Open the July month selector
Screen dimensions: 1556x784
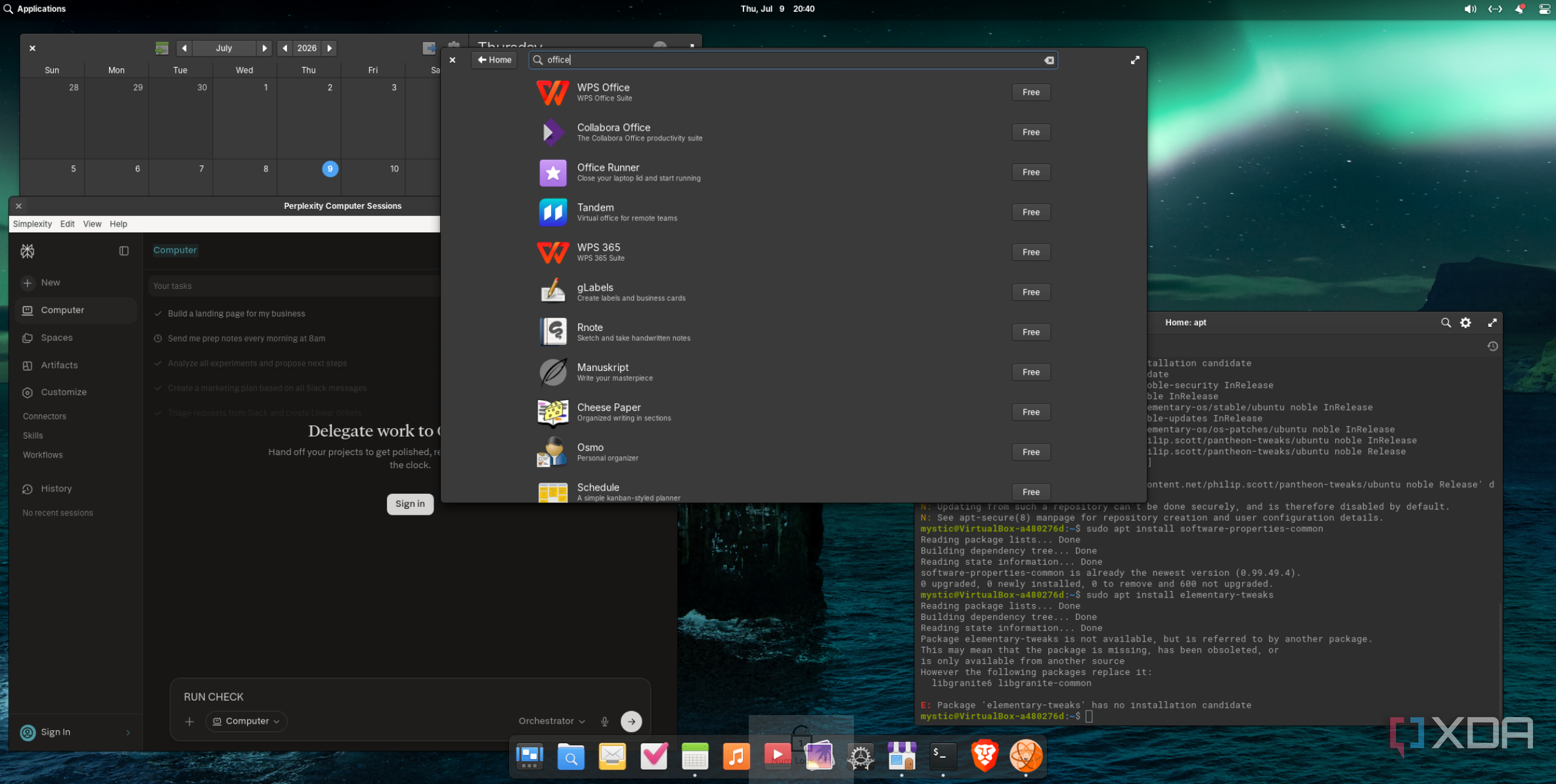[224, 48]
